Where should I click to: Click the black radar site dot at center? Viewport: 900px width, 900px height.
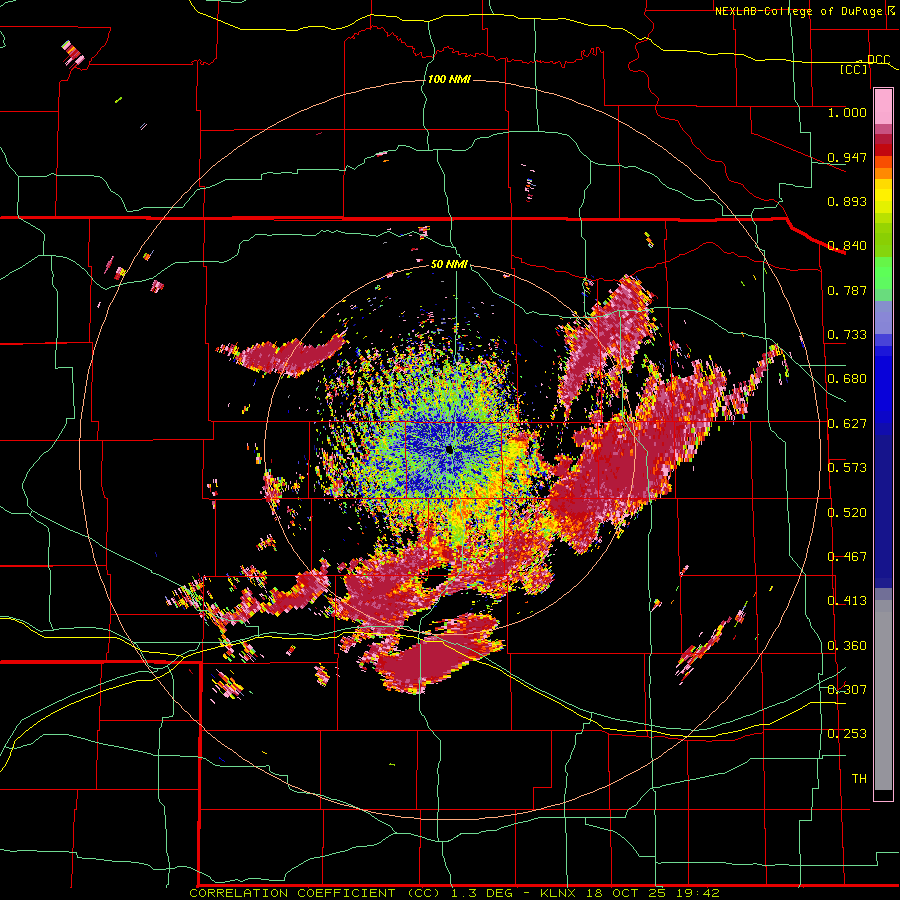449,449
